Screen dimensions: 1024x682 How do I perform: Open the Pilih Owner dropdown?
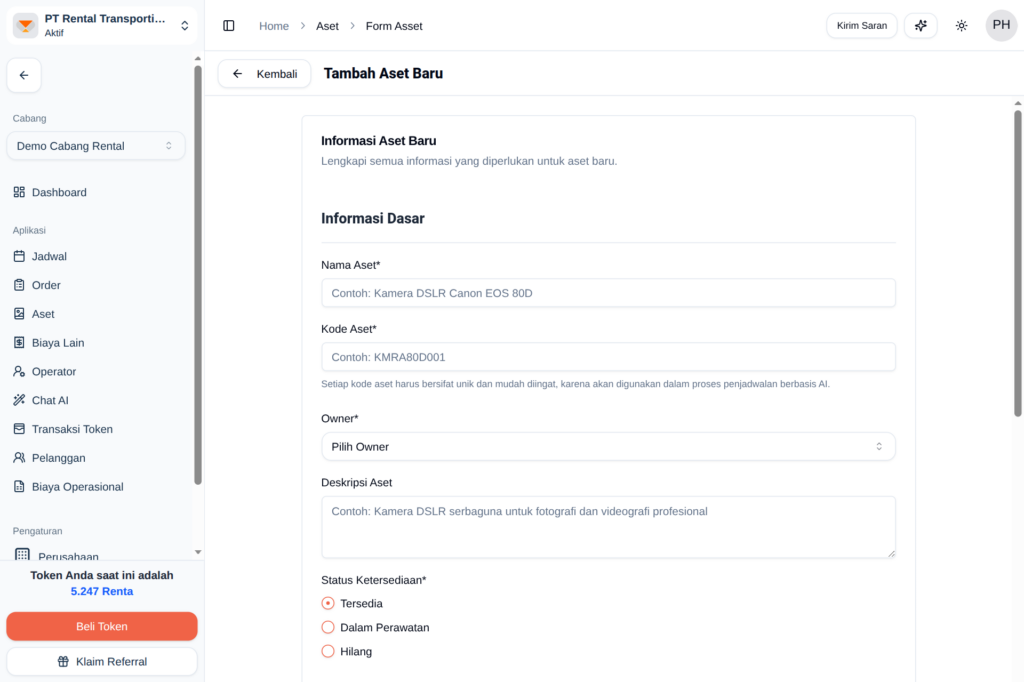point(608,447)
